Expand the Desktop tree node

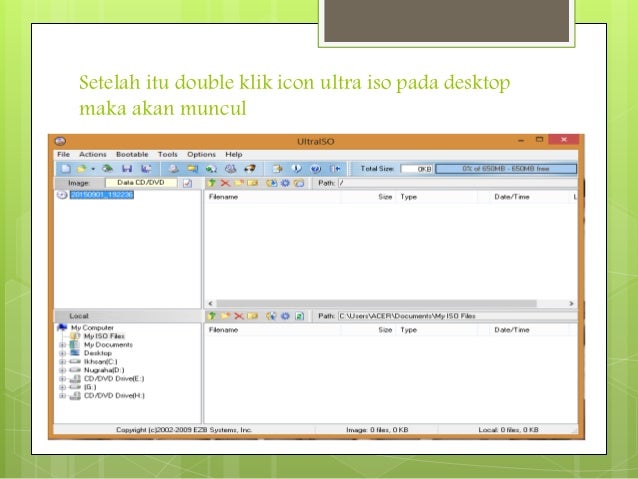[63, 353]
